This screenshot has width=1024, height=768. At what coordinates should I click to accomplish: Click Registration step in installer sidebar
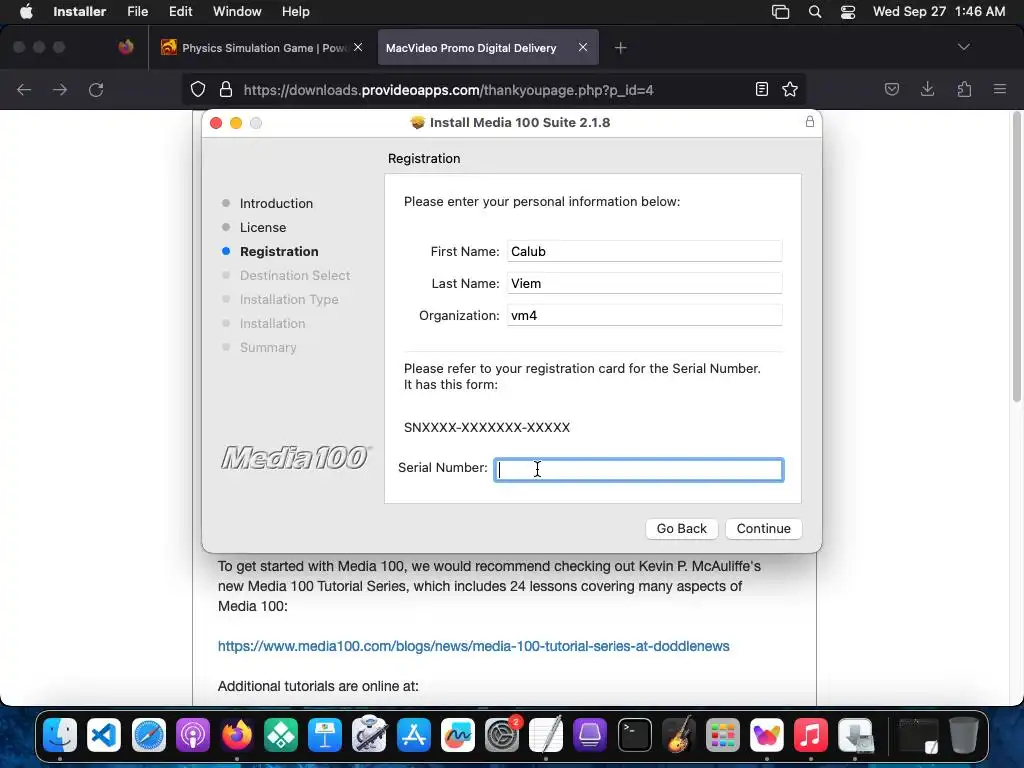pos(279,251)
